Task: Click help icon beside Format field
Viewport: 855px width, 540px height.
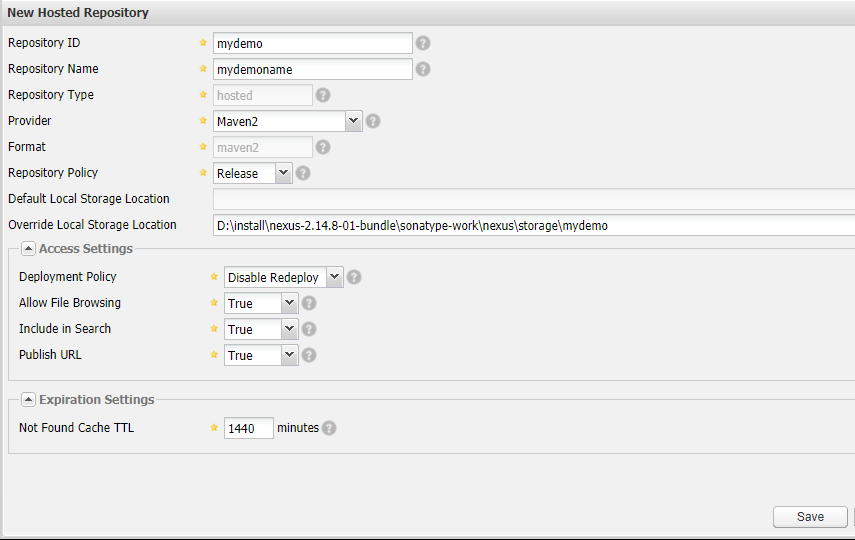Action: [323, 147]
